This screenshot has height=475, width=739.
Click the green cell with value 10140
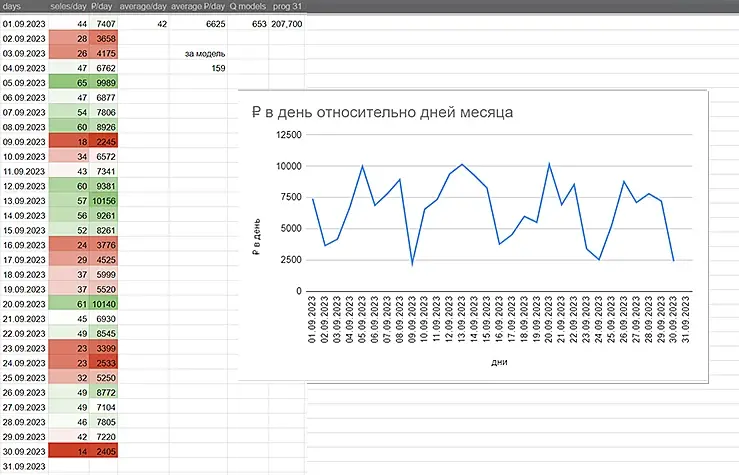pos(104,304)
